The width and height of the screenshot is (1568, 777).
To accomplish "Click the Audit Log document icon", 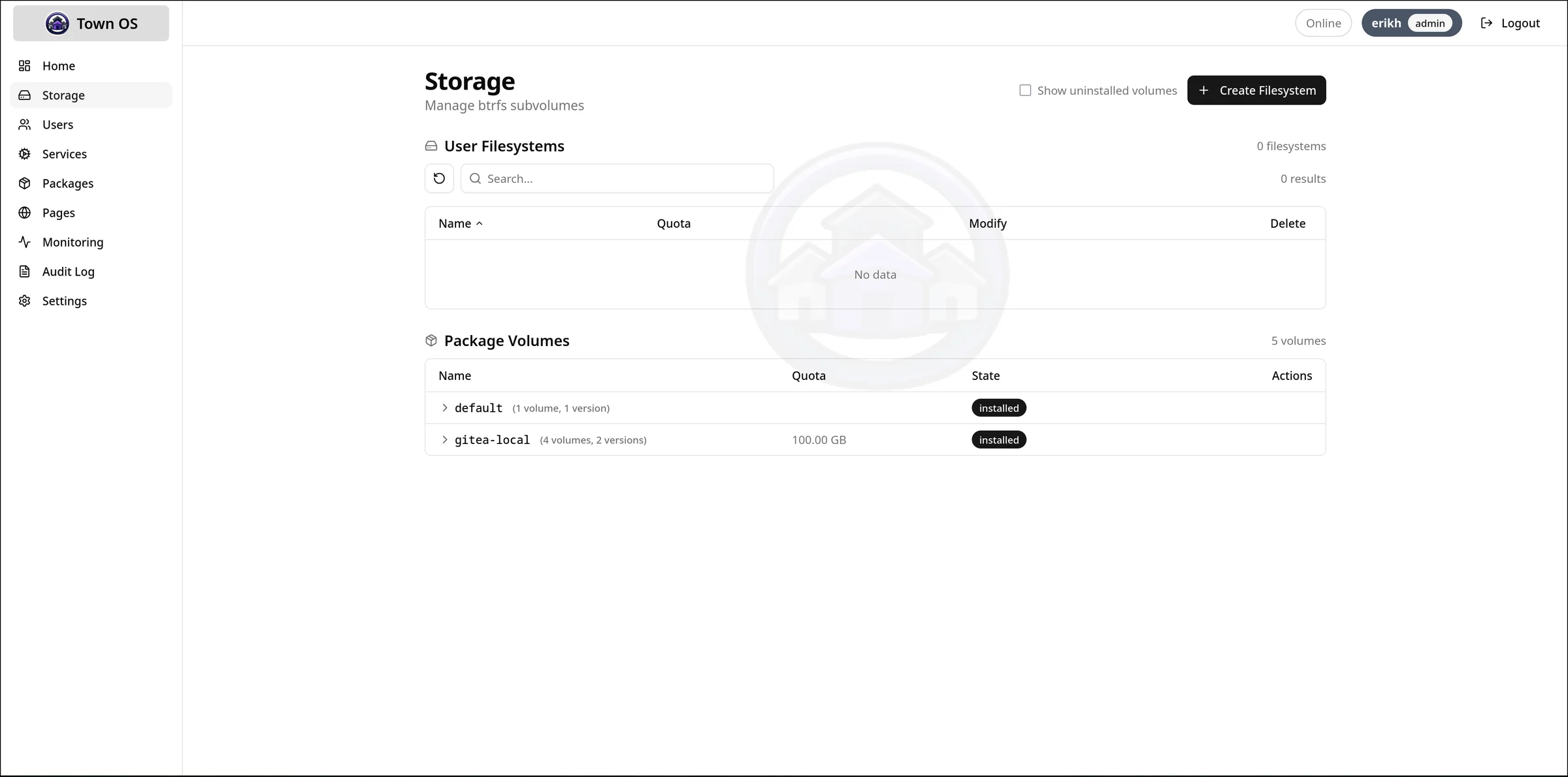I will [x=25, y=272].
